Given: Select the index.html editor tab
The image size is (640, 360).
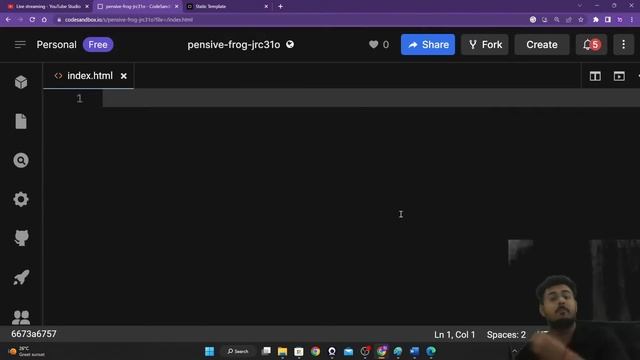Looking at the screenshot, I should [x=88, y=76].
